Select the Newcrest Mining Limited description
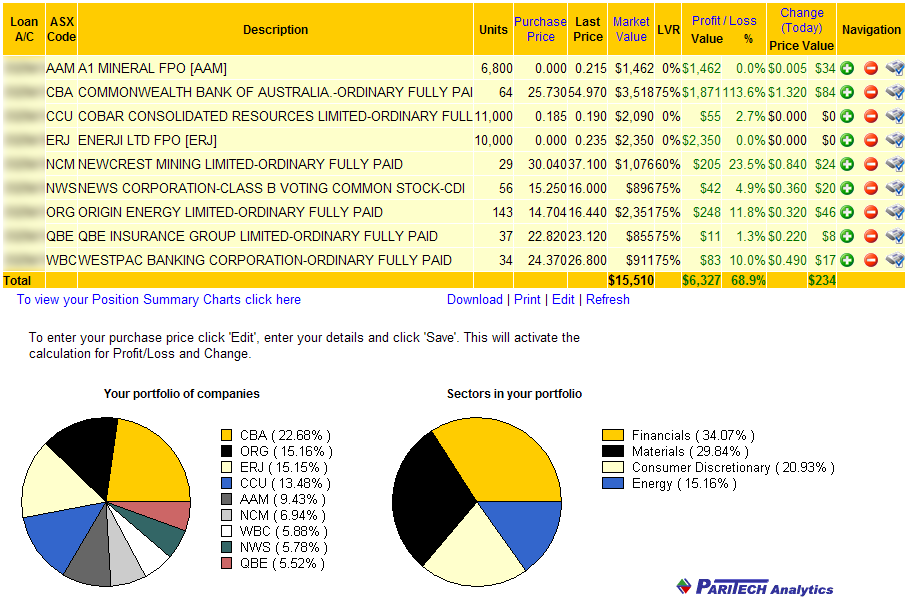This screenshot has width=907, height=599. tap(240, 164)
